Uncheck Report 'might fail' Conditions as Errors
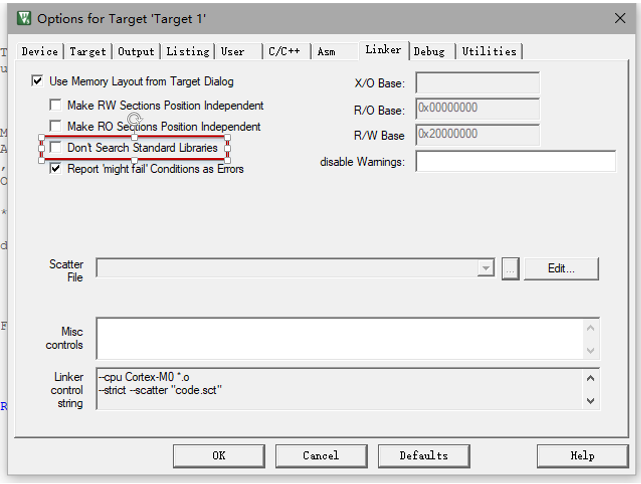 (x=56, y=169)
